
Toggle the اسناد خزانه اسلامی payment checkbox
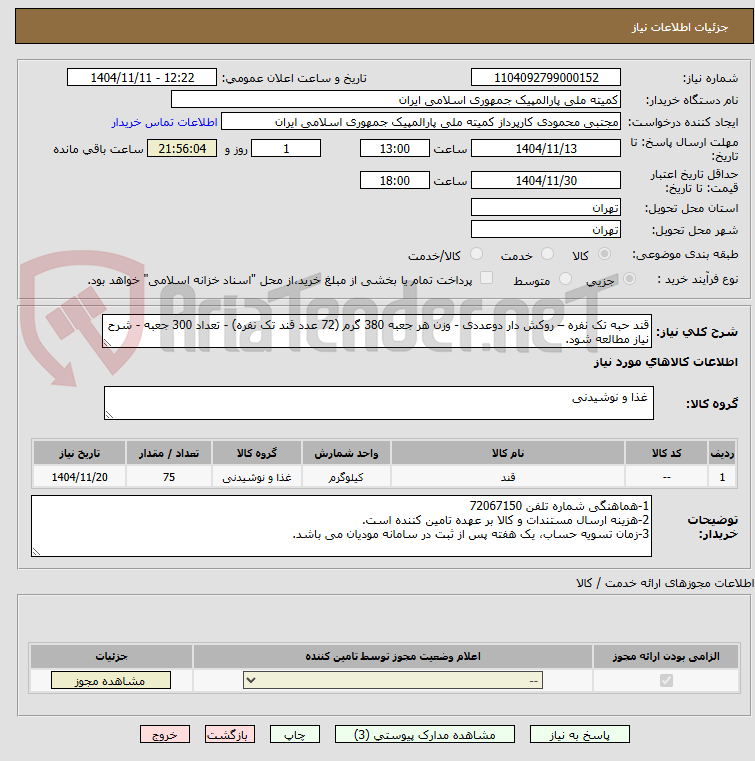pos(486,278)
